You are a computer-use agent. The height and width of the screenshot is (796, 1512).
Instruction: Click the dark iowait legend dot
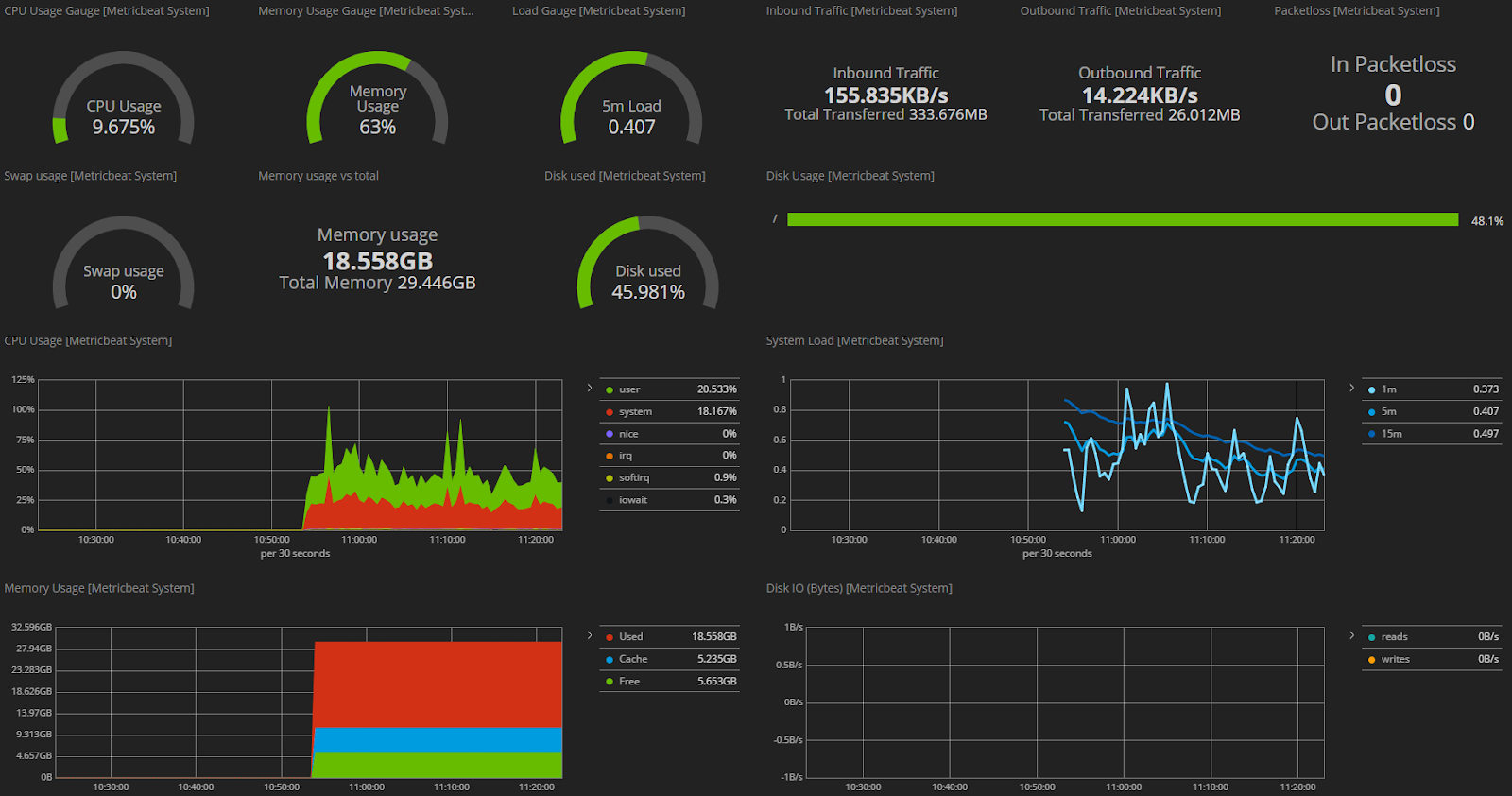click(610, 500)
